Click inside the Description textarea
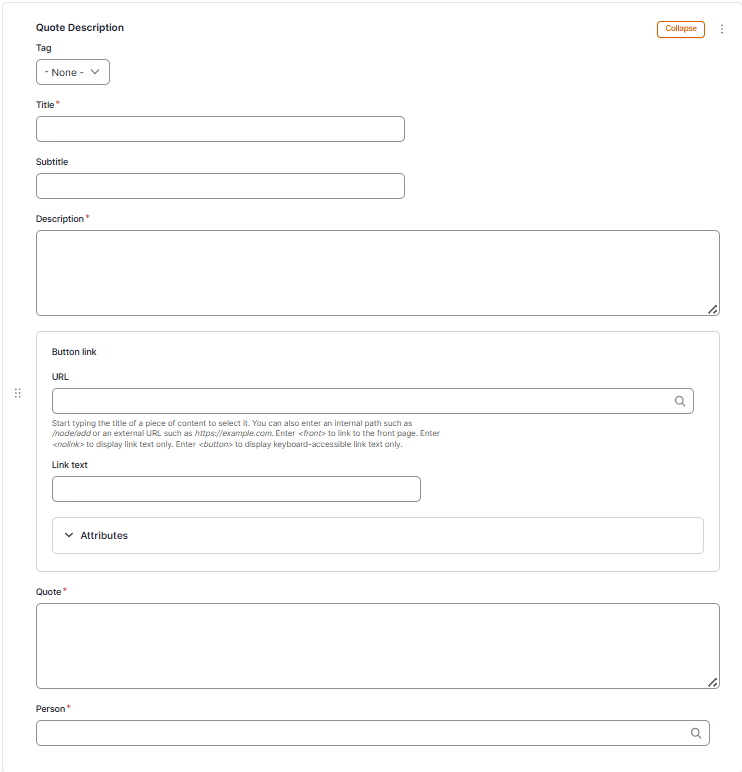Viewport: 742px width, 772px height. tap(377, 273)
